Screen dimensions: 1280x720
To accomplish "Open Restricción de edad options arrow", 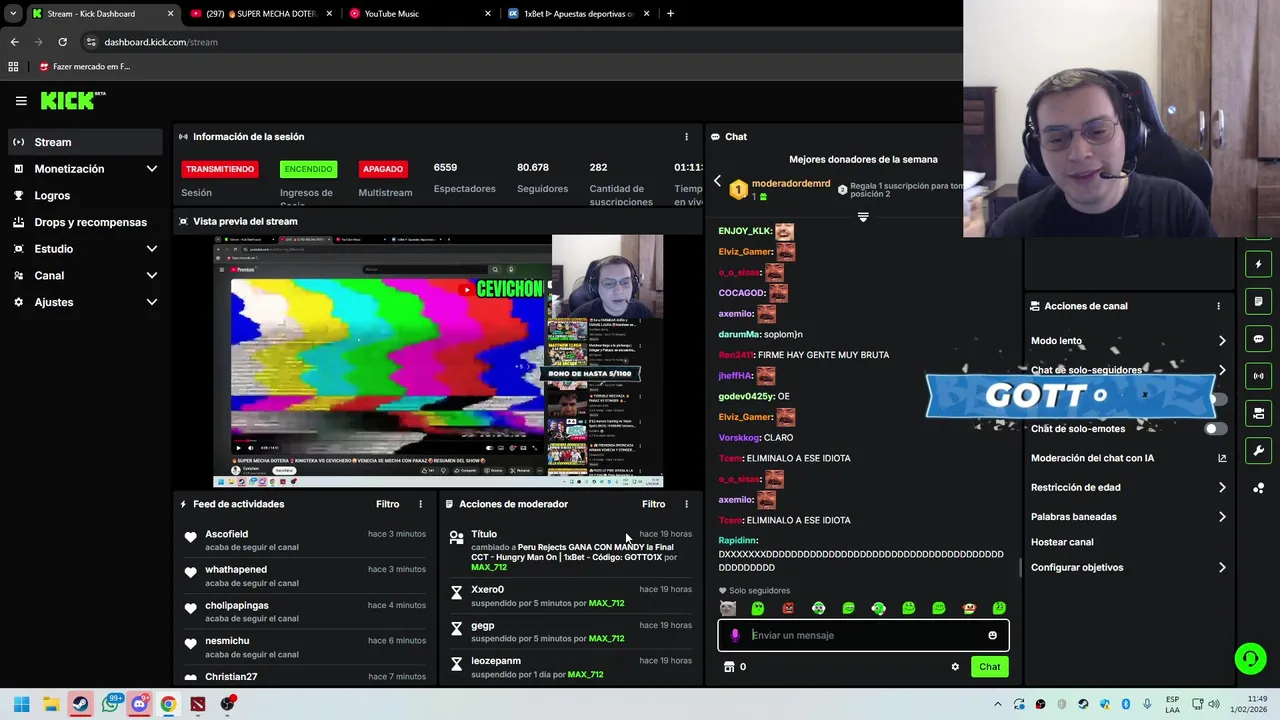I will click(x=1222, y=487).
